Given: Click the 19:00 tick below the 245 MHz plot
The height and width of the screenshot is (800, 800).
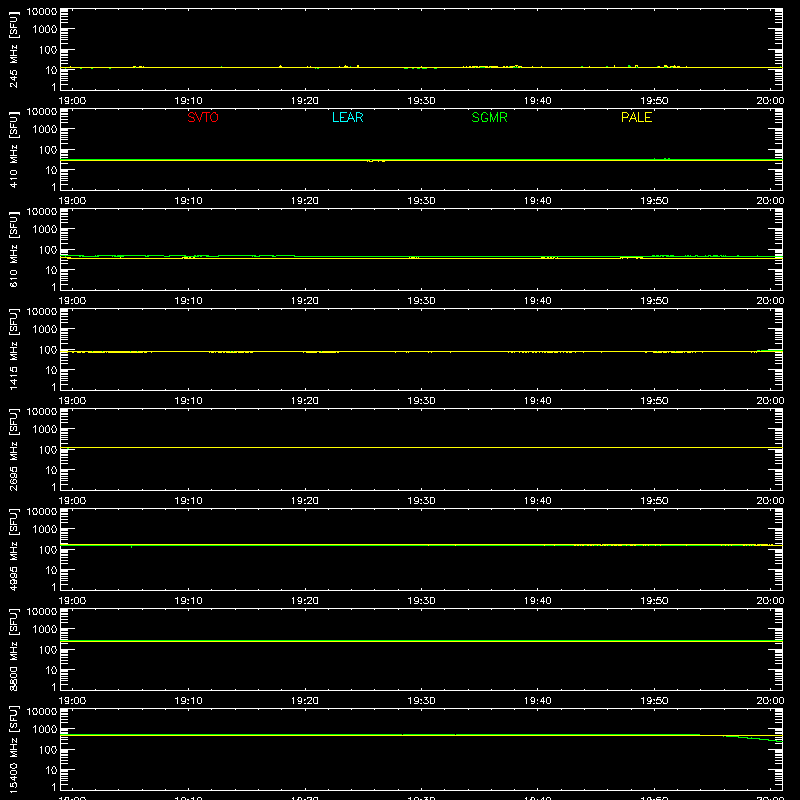Looking at the screenshot, I should click(72, 101).
